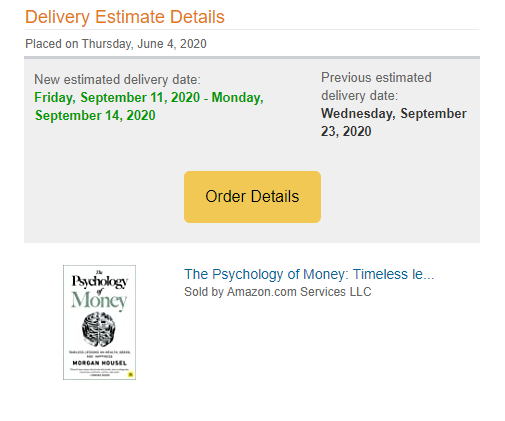Click the small yellow badge on book cover
Image resolution: width=505 pixels, height=421 pixels.
coord(131,374)
